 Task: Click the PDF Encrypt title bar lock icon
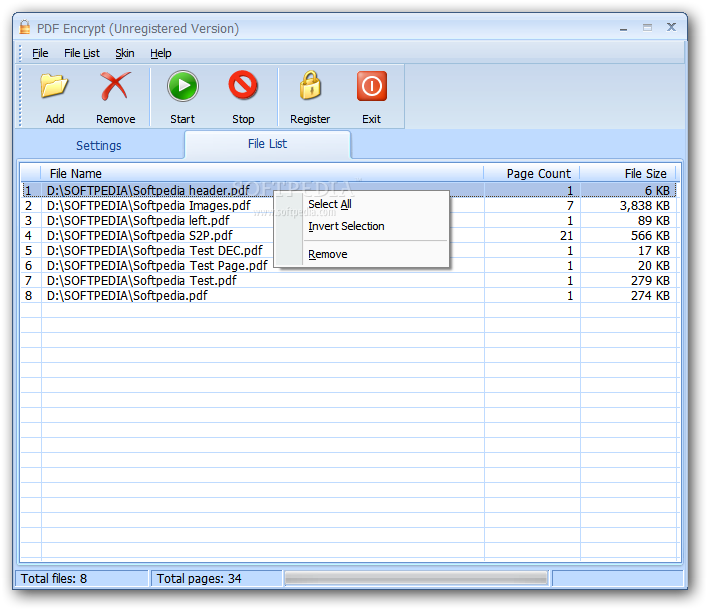25,28
